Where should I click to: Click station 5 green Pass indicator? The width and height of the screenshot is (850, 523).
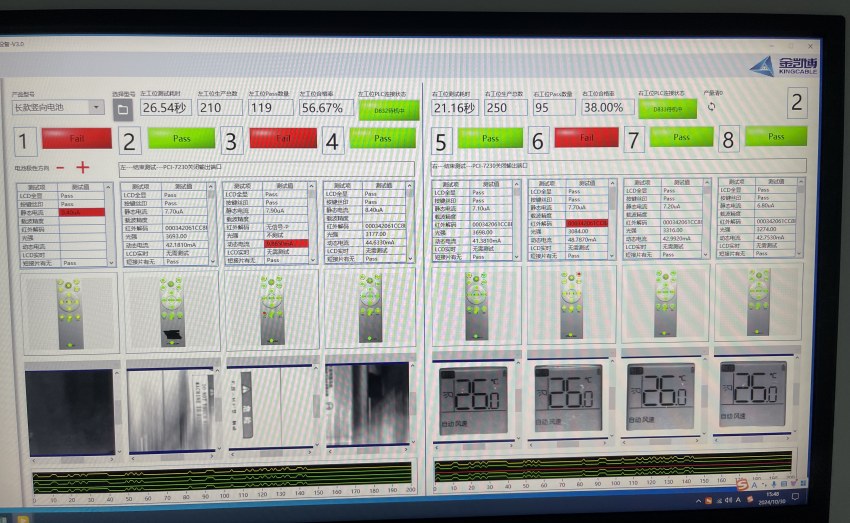(x=490, y=138)
